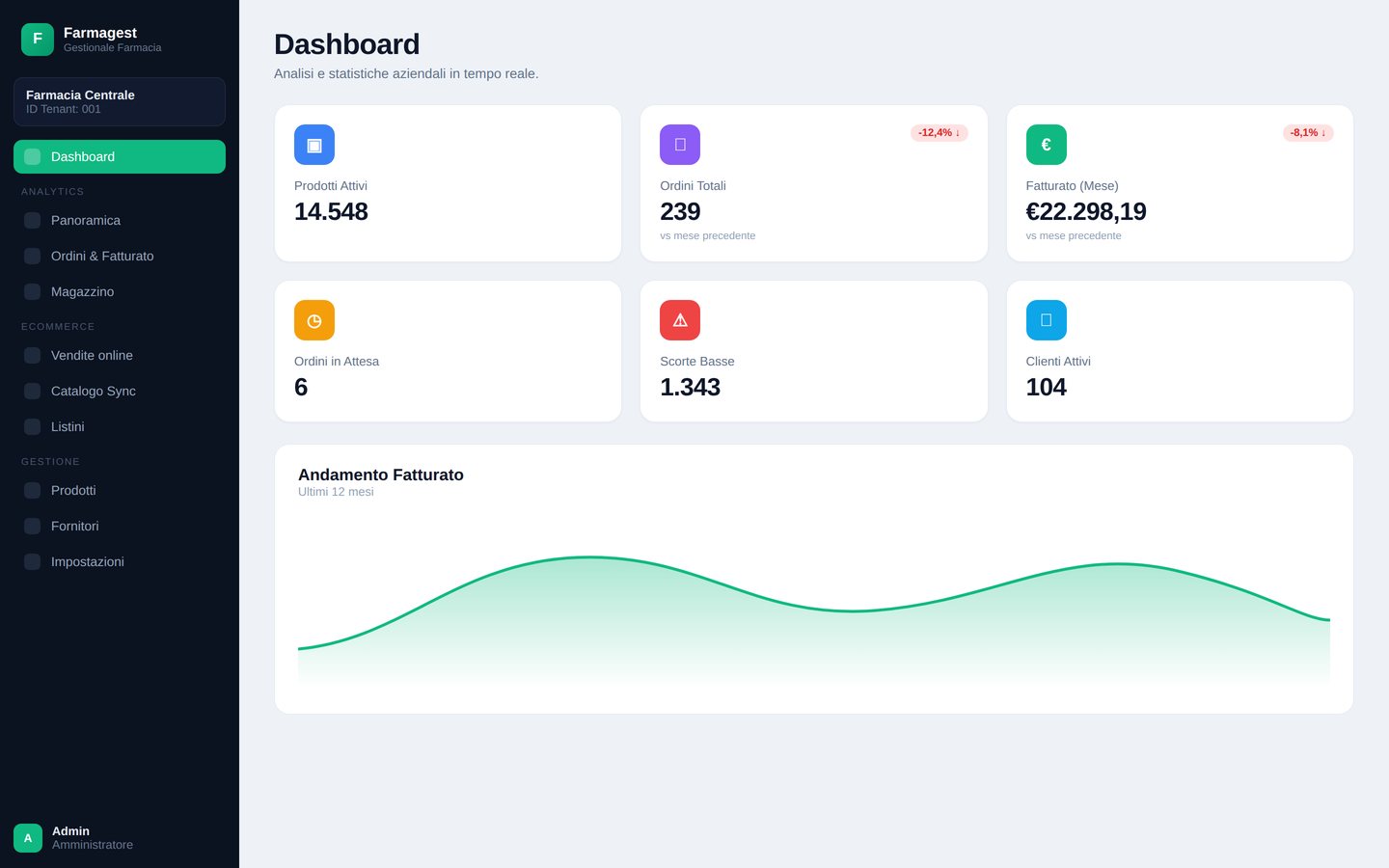Click the Farmacia Centrale tenant selector
The width and height of the screenshot is (1389, 868).
[x=120, y=101]
